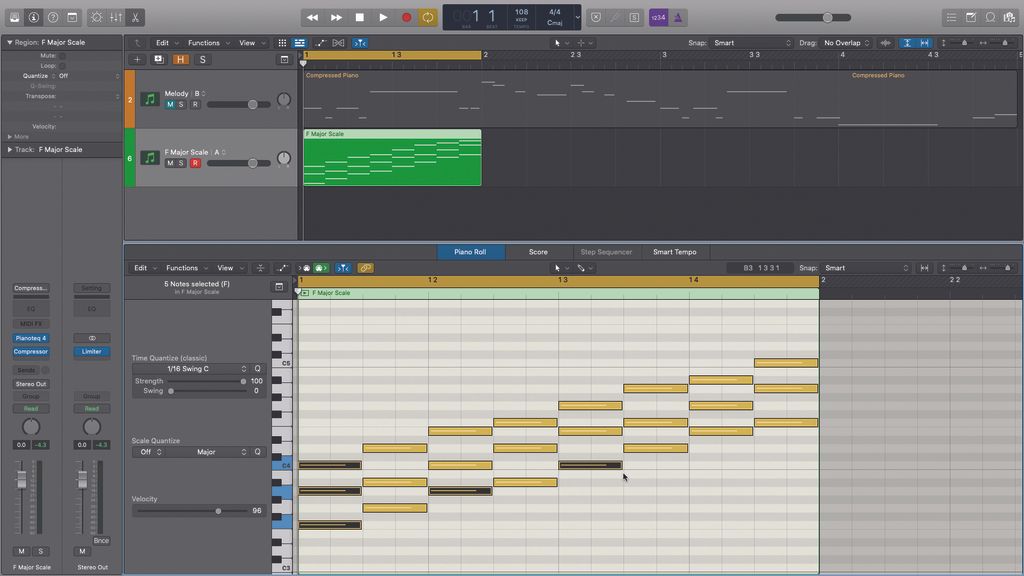Open the Time Quantize 1/16 Swing C dropdown

pos(190,368)
